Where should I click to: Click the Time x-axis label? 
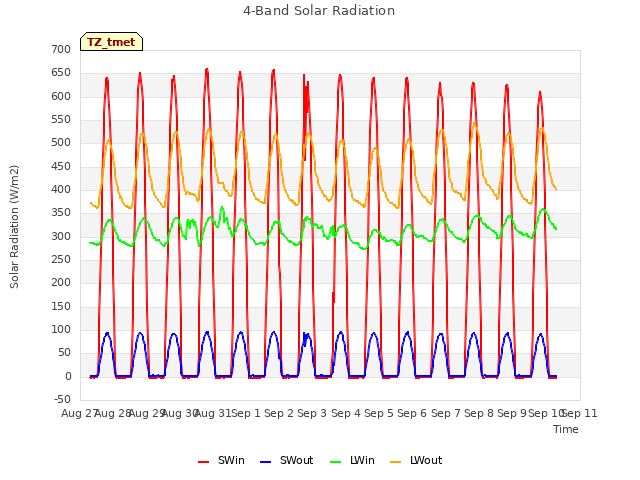coord(566,429)
